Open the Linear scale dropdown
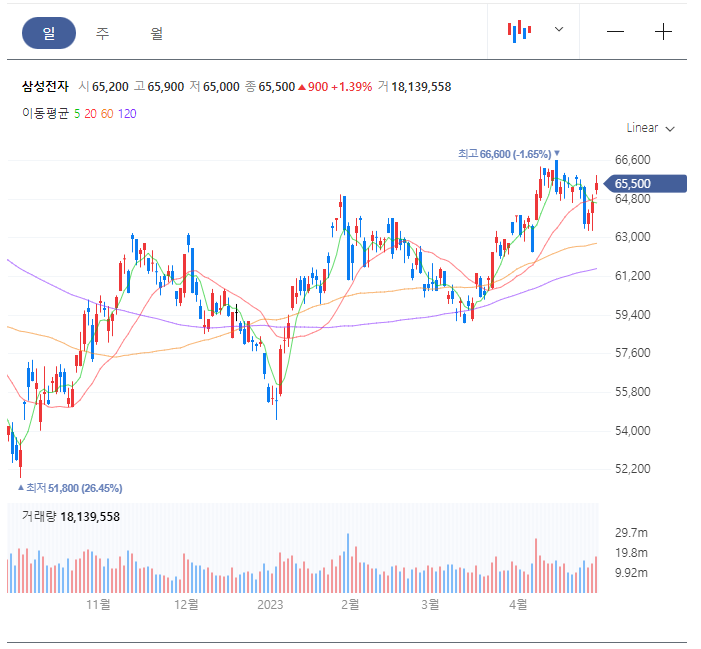Image resolution: width=701 pixels, height=649 pixels. 650,128
